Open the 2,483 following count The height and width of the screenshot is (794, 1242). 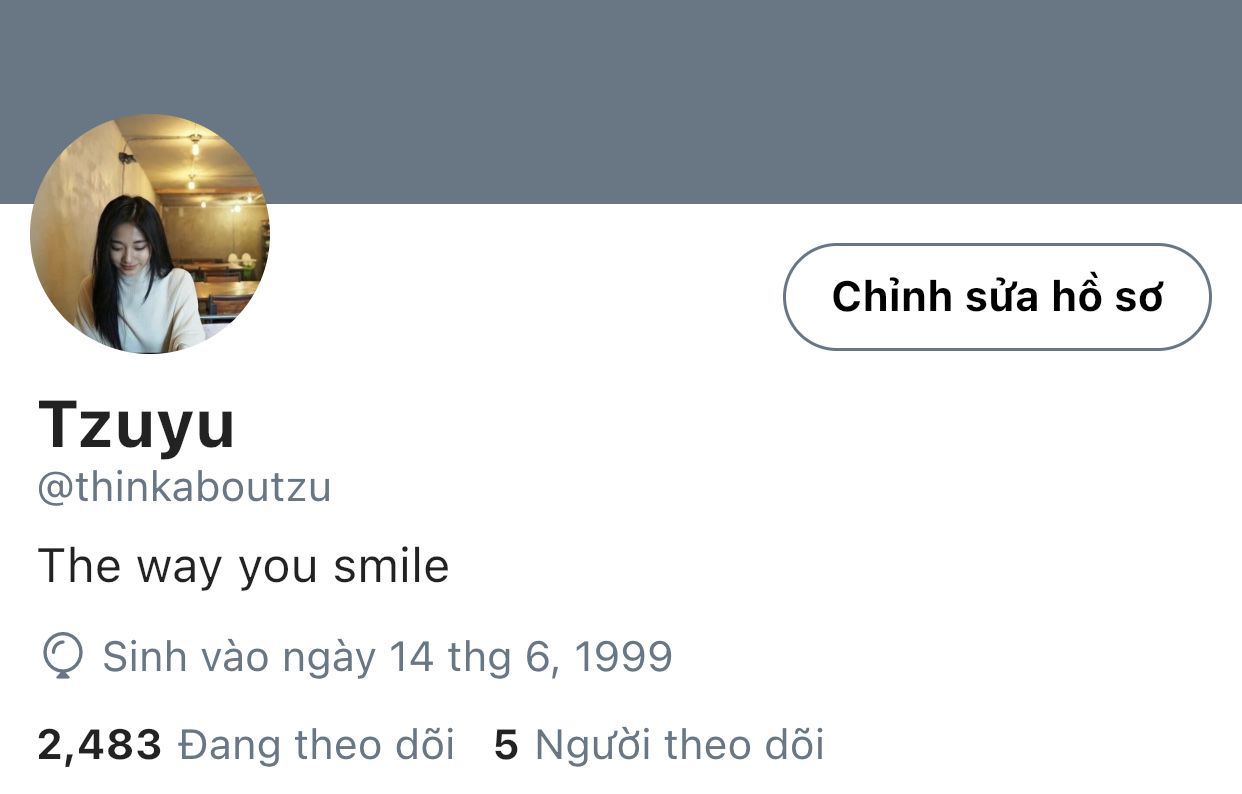click(99, 746)
